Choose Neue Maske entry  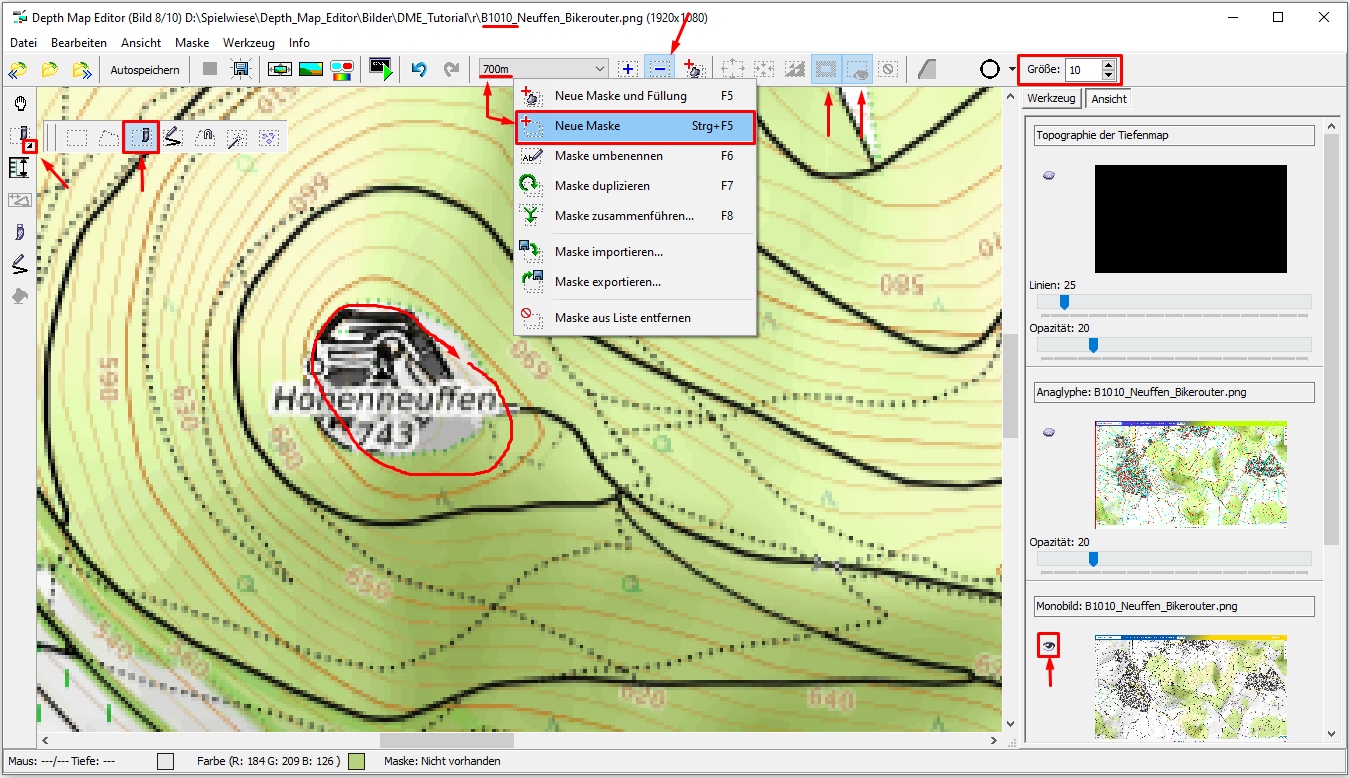pos(635,126)
